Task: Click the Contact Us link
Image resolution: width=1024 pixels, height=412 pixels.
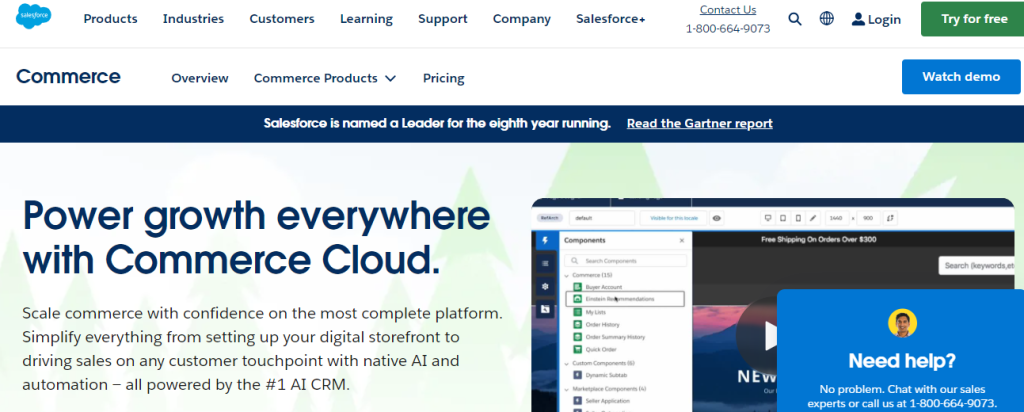Action: pyautogui.click(x=728, y=10)
